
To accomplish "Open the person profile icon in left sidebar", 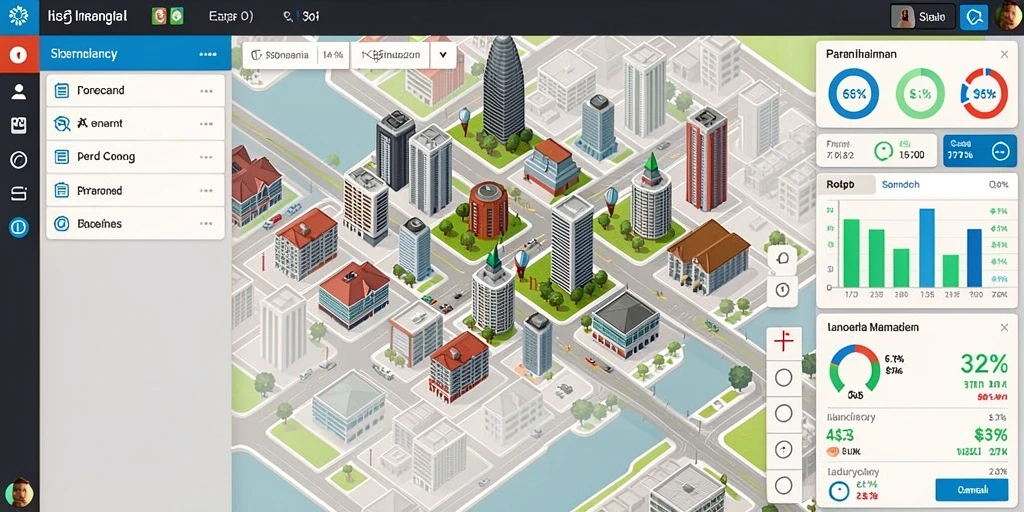I will click(19, 92).
